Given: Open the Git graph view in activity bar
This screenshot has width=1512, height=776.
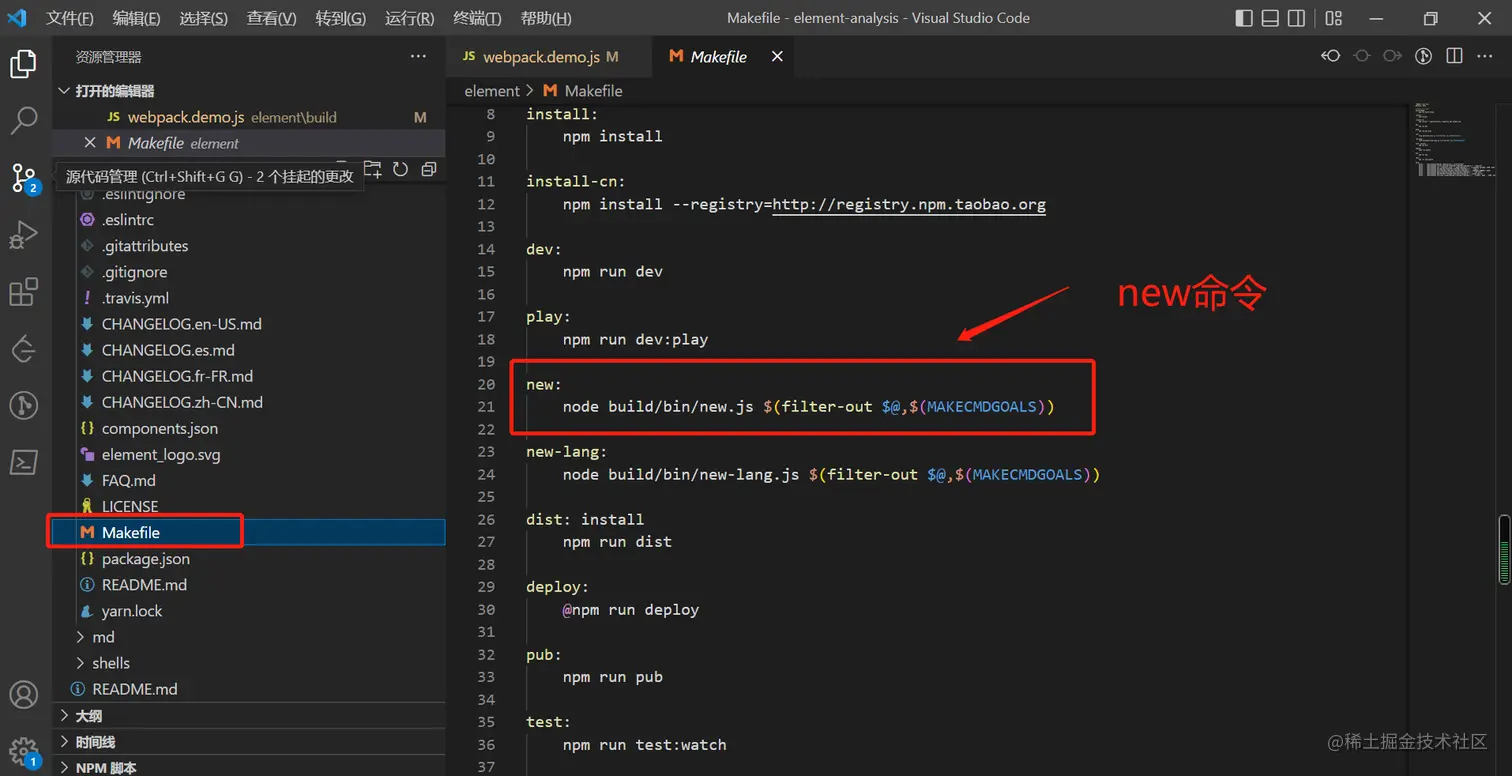Looking at the screenshot, I should tap(23, 405).
